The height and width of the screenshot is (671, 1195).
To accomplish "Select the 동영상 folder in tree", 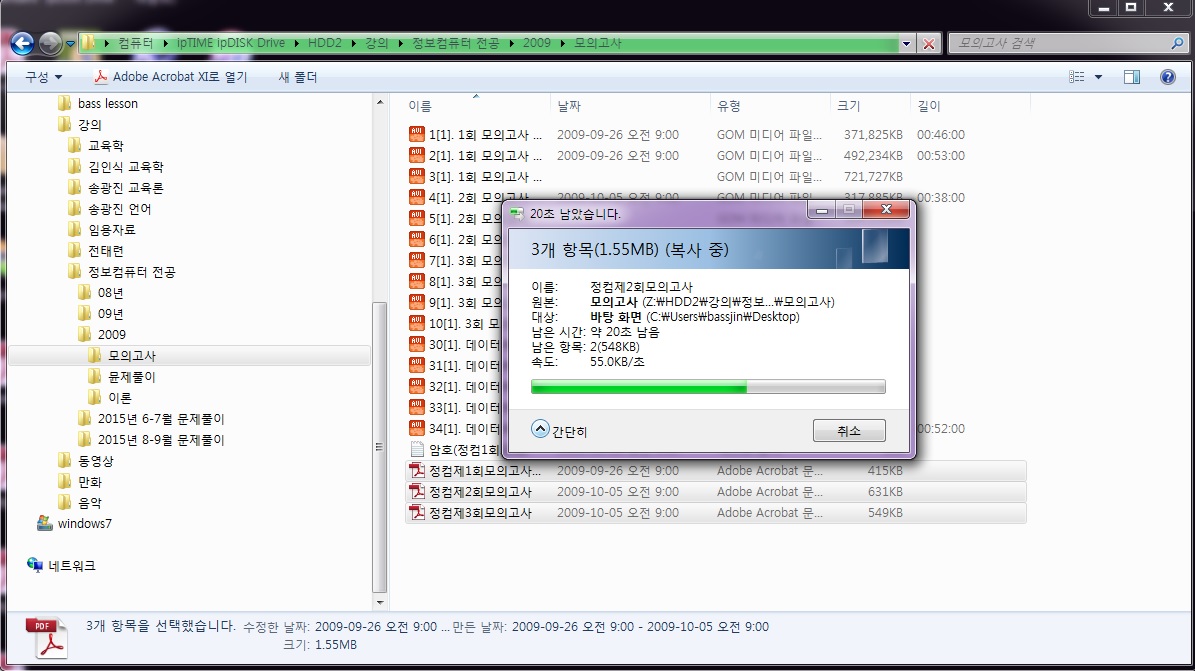I will pyautogui.click(x=95, y=461).
